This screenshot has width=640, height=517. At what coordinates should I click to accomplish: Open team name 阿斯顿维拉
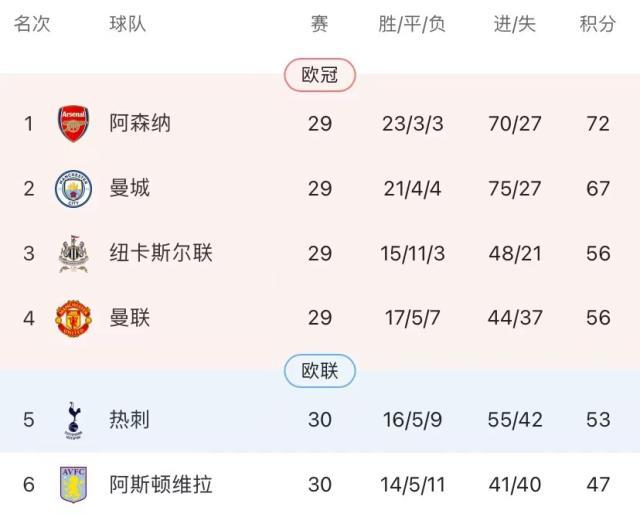[x=161, y=485]
